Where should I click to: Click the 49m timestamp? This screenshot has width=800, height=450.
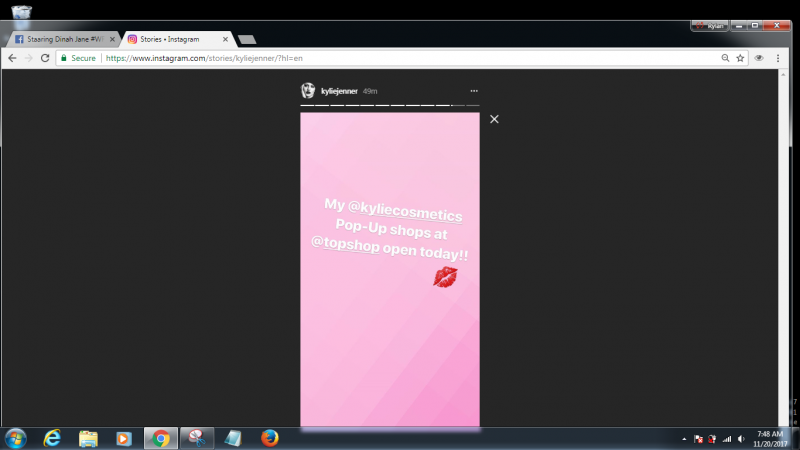click(x=370, y=91)
